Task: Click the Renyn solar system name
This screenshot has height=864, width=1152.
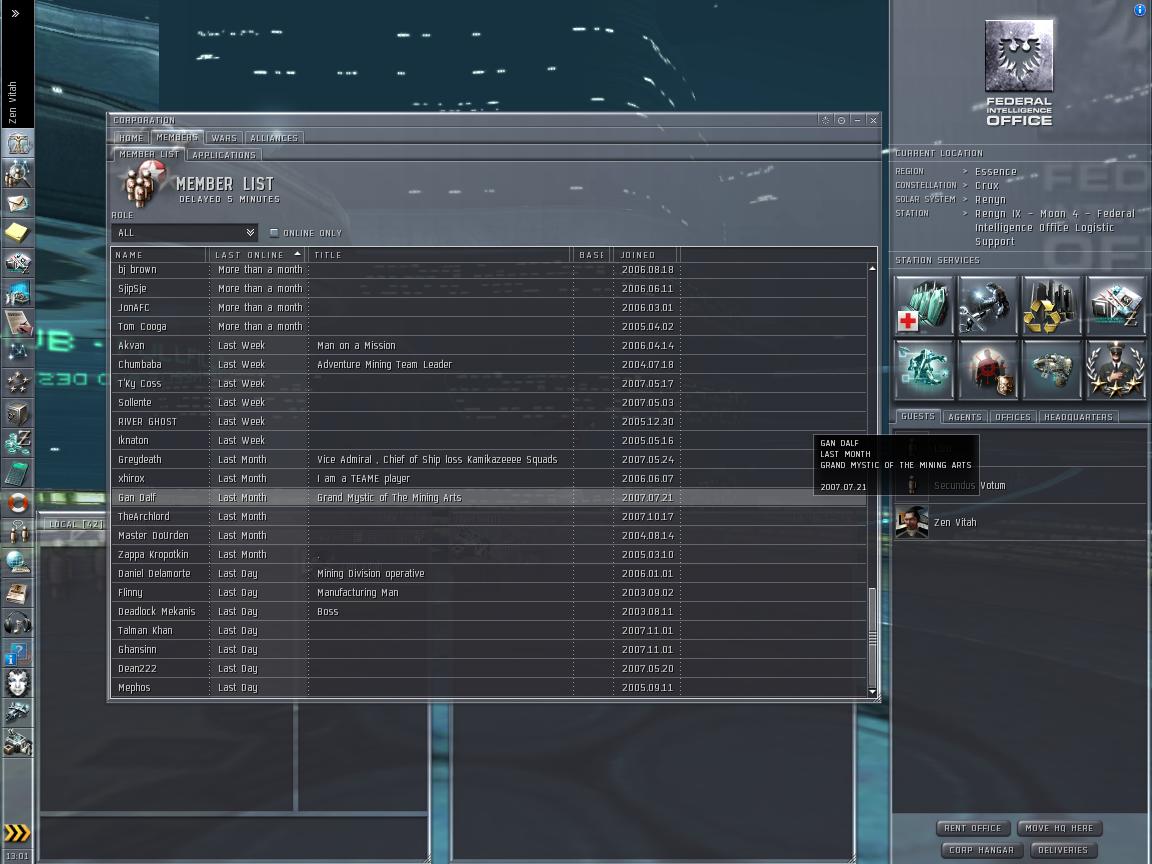Action: 990,200
